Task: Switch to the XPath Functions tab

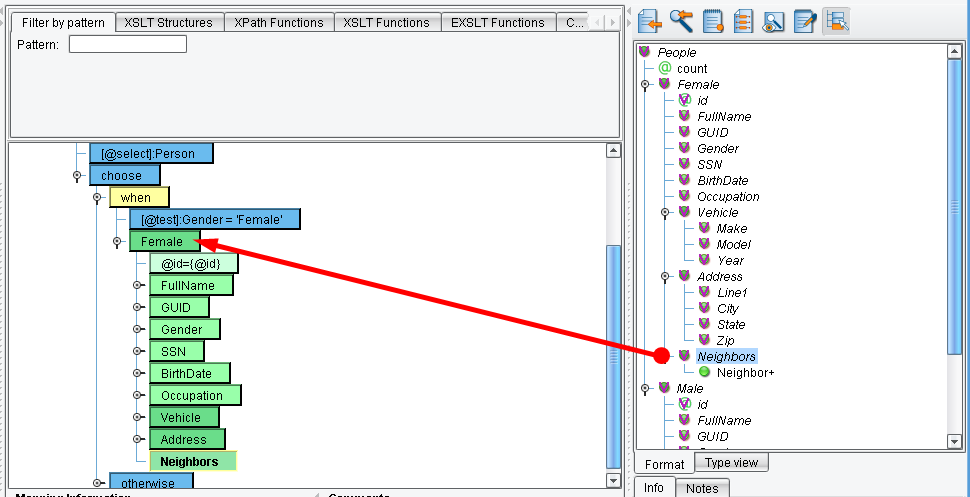Action: [278, 22]
